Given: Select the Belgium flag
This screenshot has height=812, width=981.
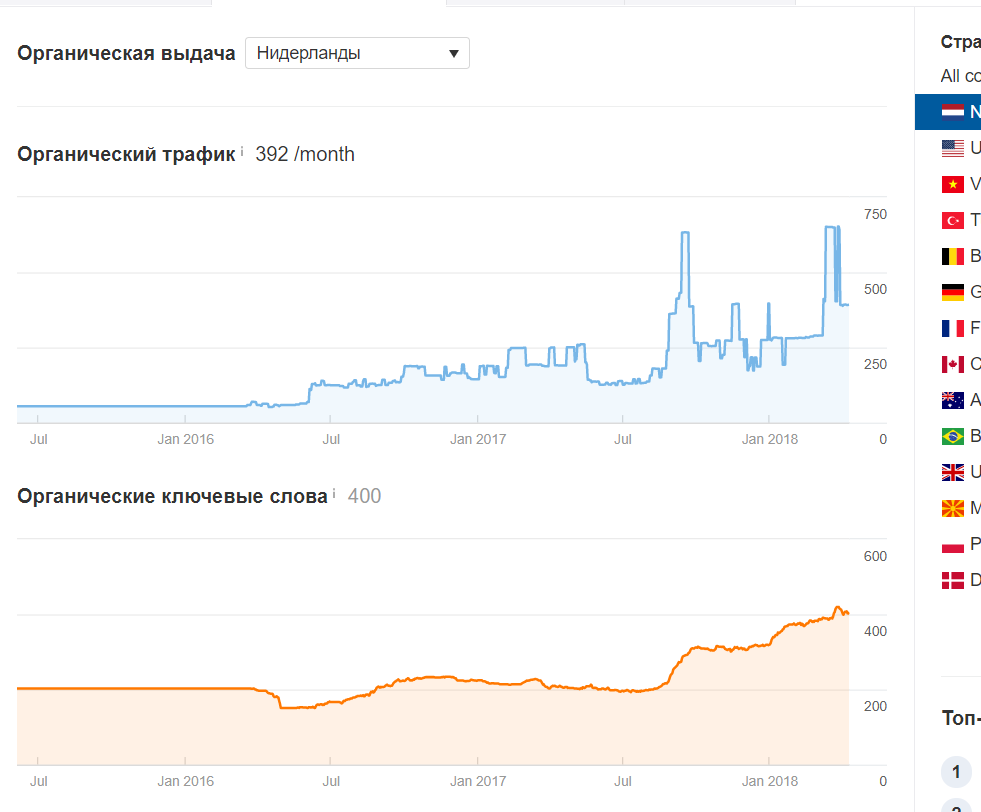Looking at the screenshot, I should [x=952, y=256].
